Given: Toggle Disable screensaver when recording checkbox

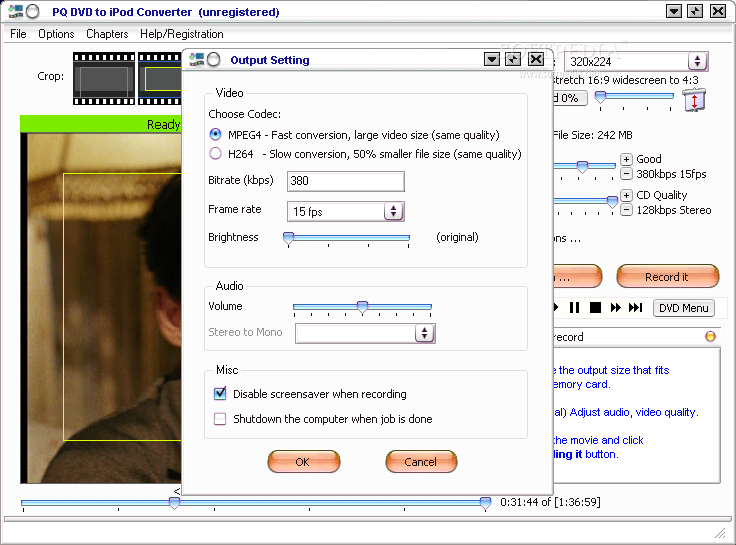Looking at the screenshot, I should (220, 393).
